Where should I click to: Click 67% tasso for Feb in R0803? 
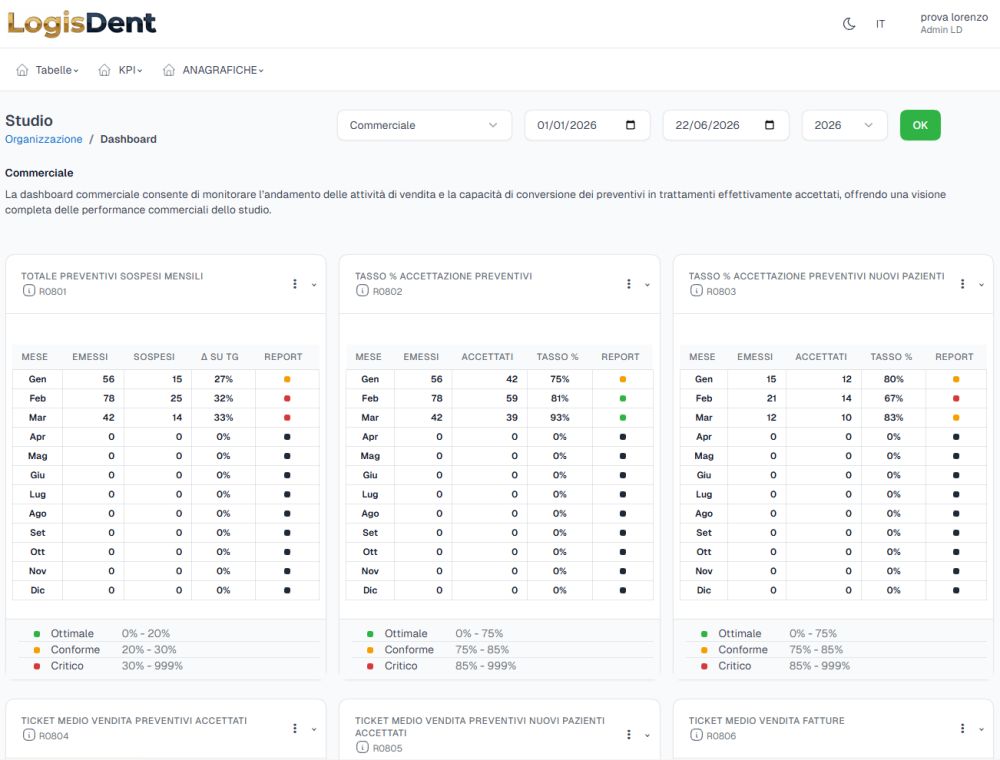click(x=893, y=398)
